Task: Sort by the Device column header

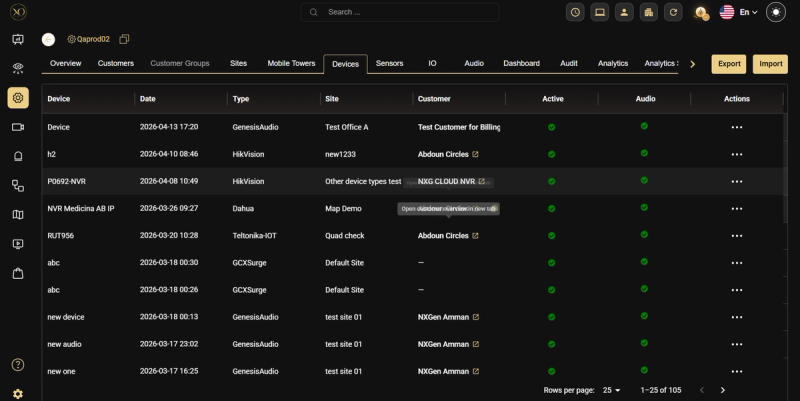Action: (x=59, y=99)
